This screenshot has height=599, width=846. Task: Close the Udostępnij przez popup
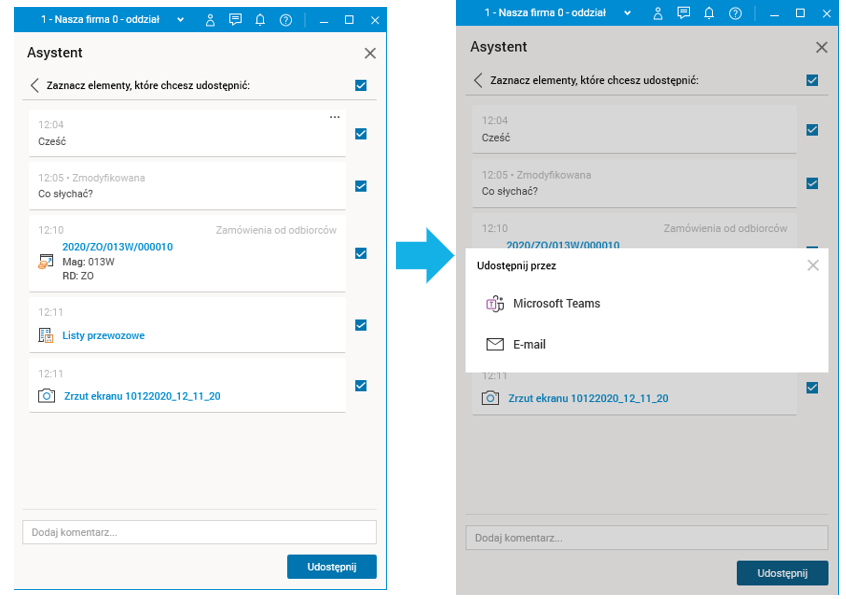[x=813, y=266]
